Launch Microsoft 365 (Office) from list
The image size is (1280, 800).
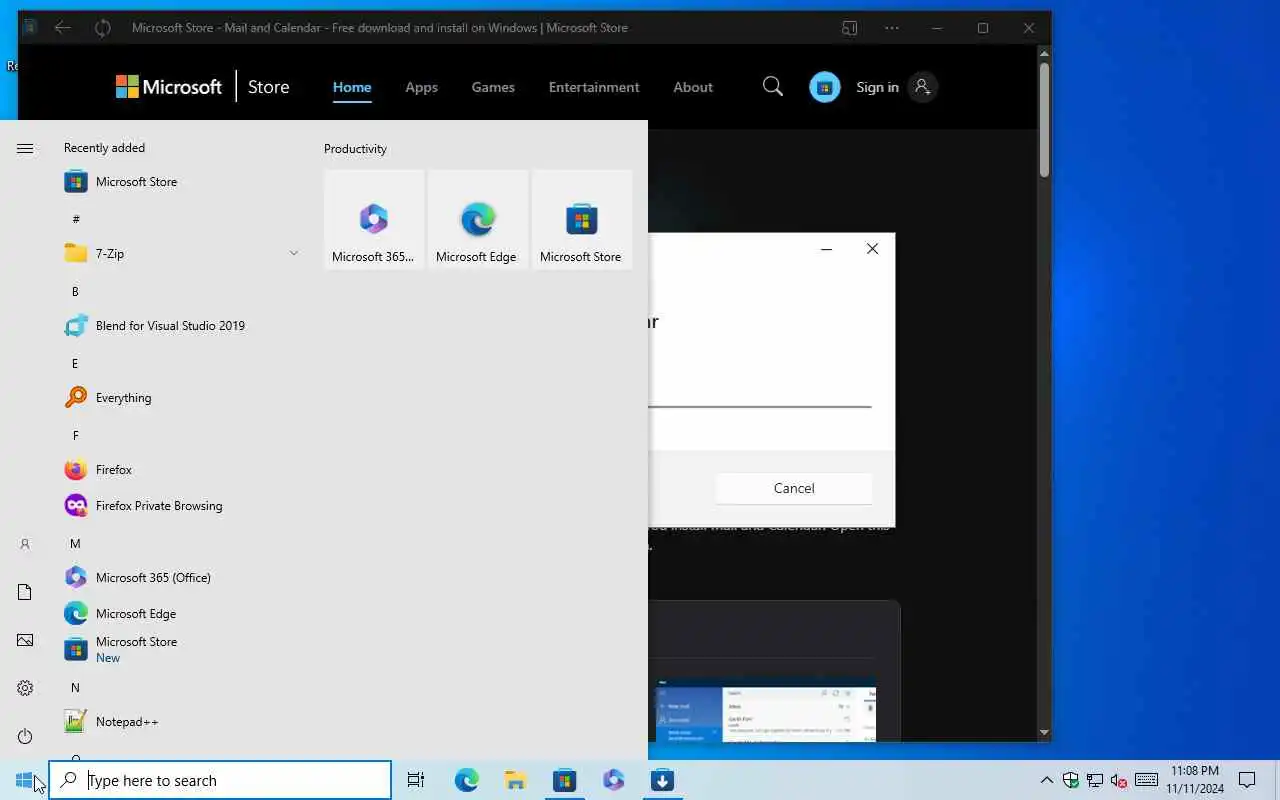(180, 578)
